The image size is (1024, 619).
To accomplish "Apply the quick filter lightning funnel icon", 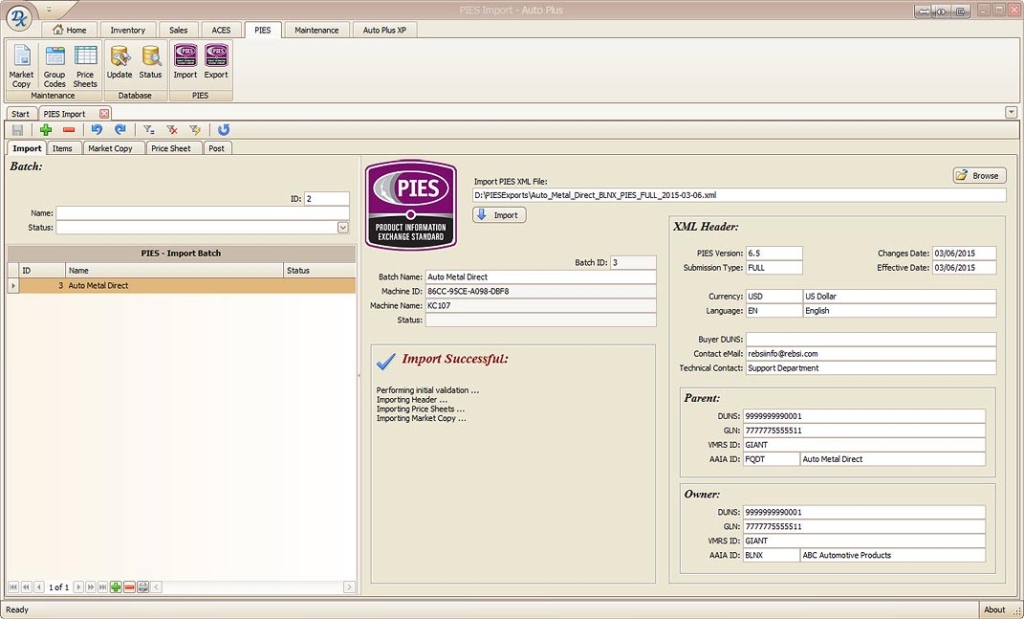I will pyautogui.click(x=195, y=130).
